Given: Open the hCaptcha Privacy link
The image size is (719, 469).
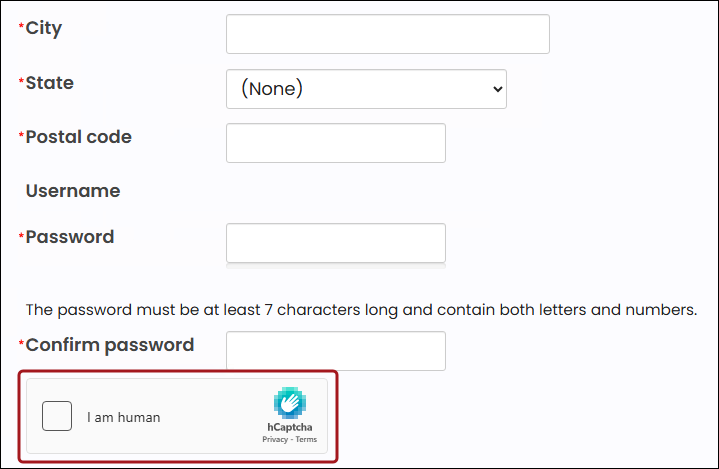Looking at the screenshot, I should click(x=274, y=439).
